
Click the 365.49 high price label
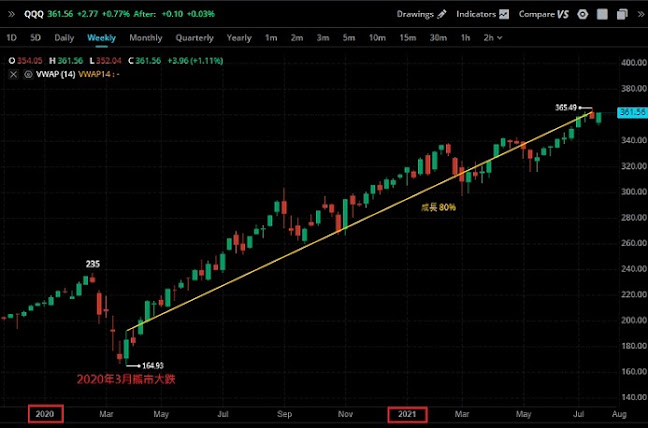click(x=566, y=107)
